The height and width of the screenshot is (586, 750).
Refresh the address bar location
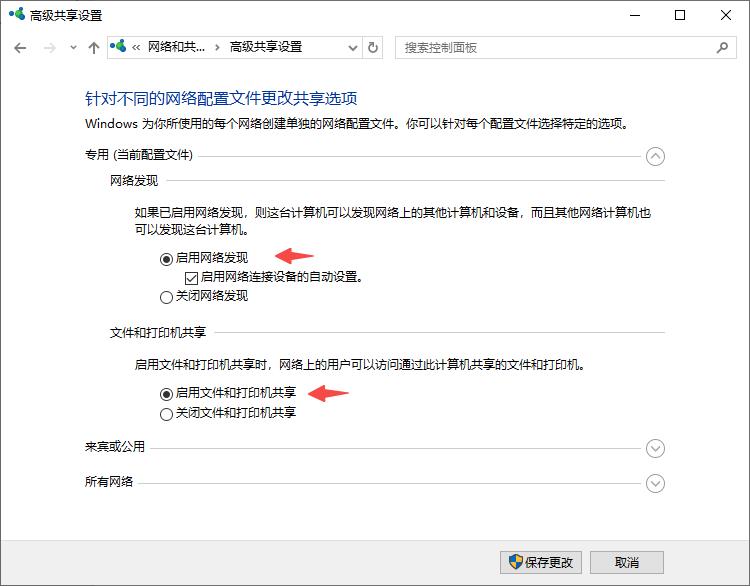[x=373, y=48]
